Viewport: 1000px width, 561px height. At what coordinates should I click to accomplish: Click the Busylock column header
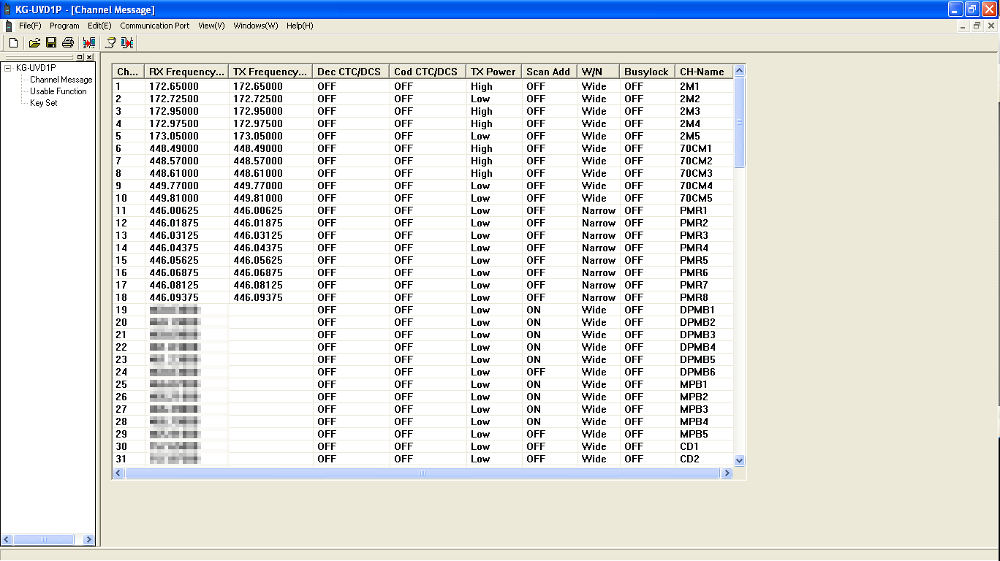coord(647,71)
